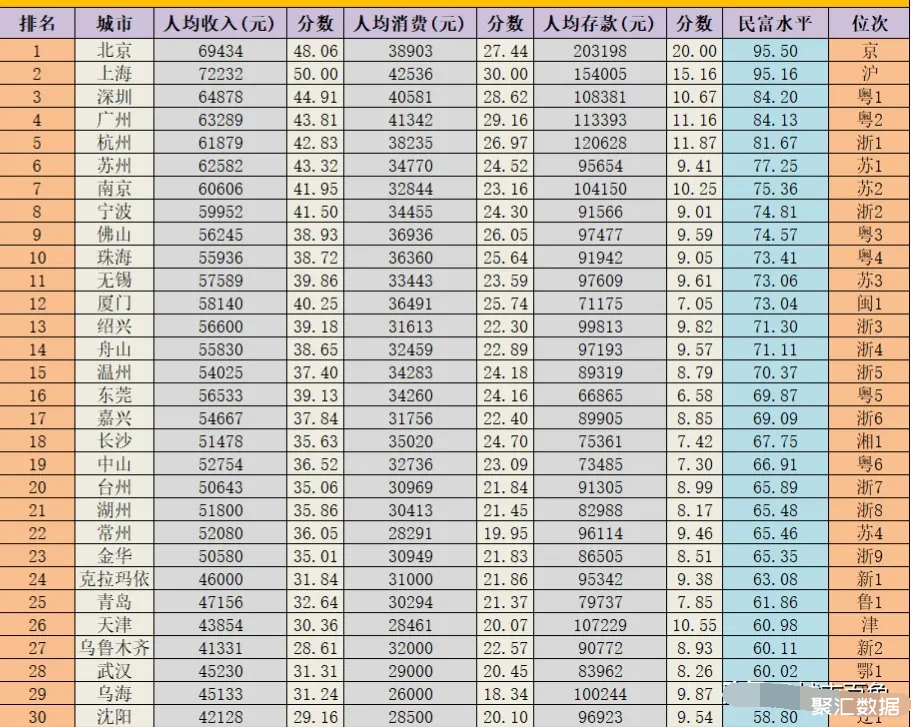Select the 位次 header cell
911x727 pixels.
click(870, 24)
